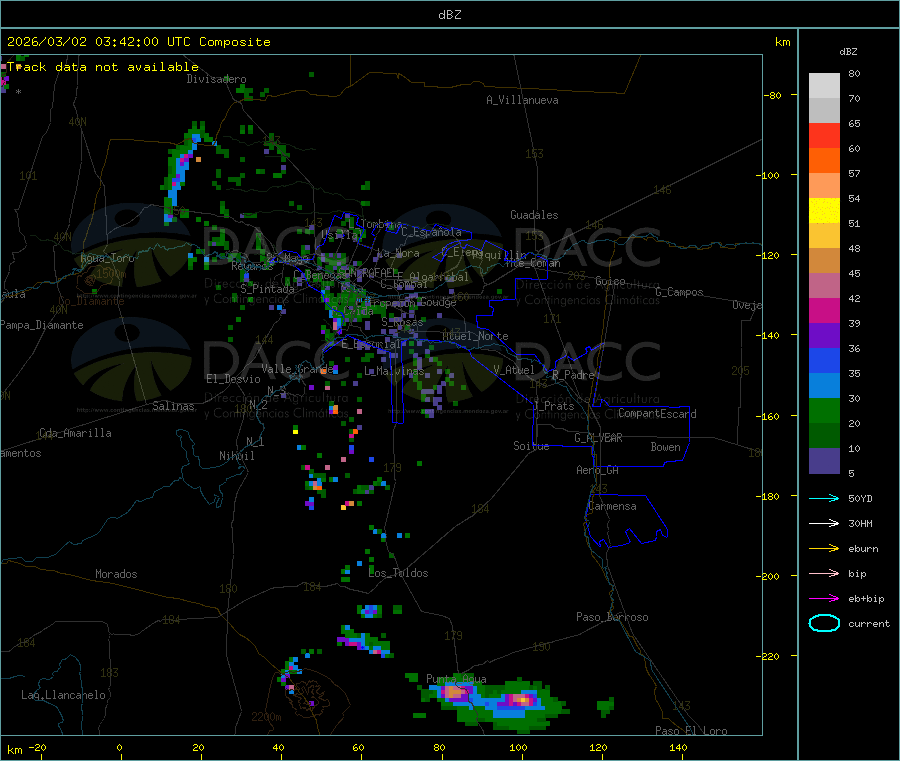
Task: Select the magenta 42 dBZ color swatch
Action: (x=824, y=310)
